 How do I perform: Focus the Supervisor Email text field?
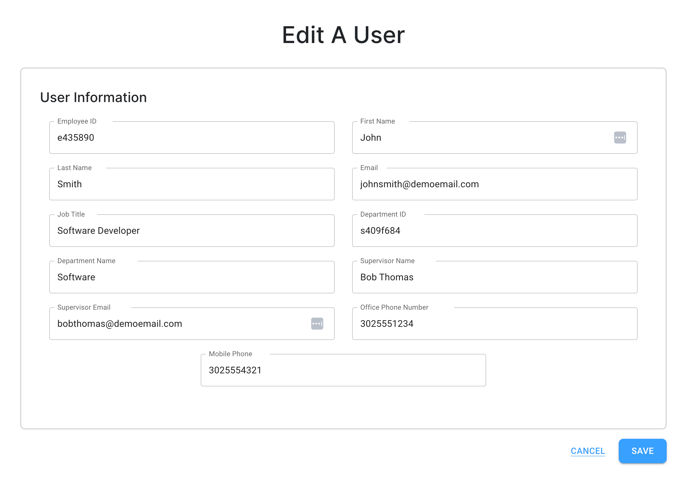click(x=192, y=323)
